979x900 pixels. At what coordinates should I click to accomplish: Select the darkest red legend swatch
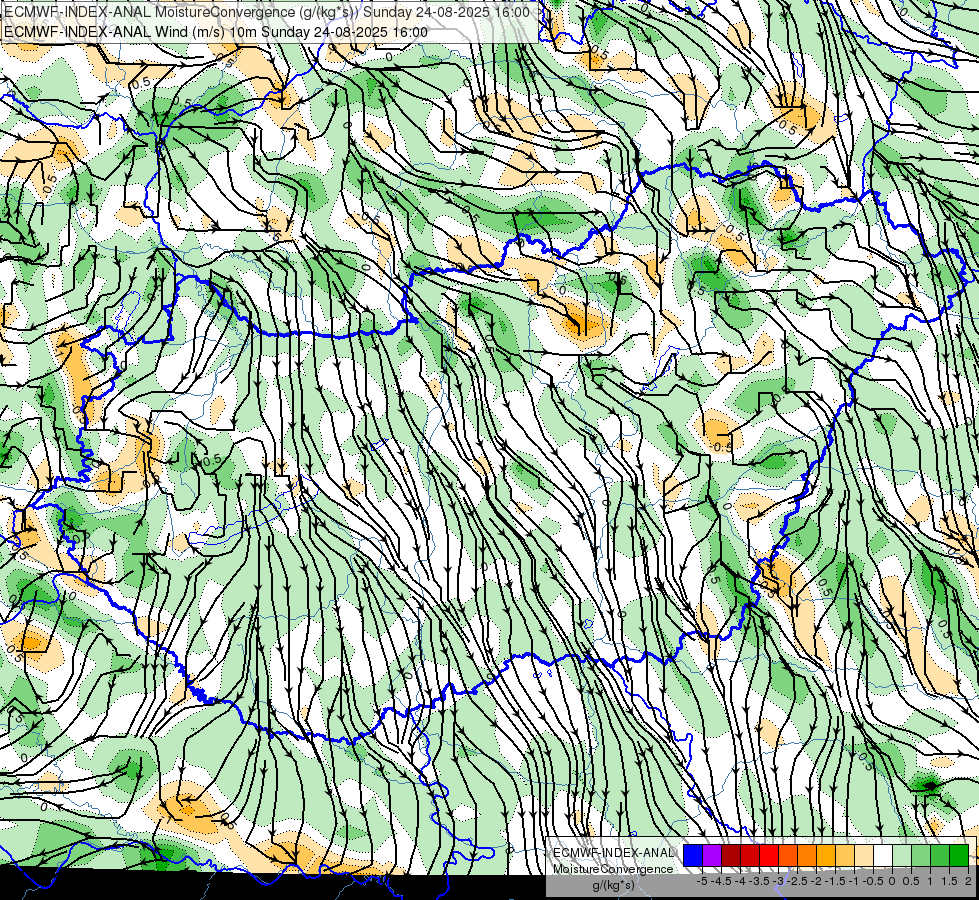(x=731, y=856)
